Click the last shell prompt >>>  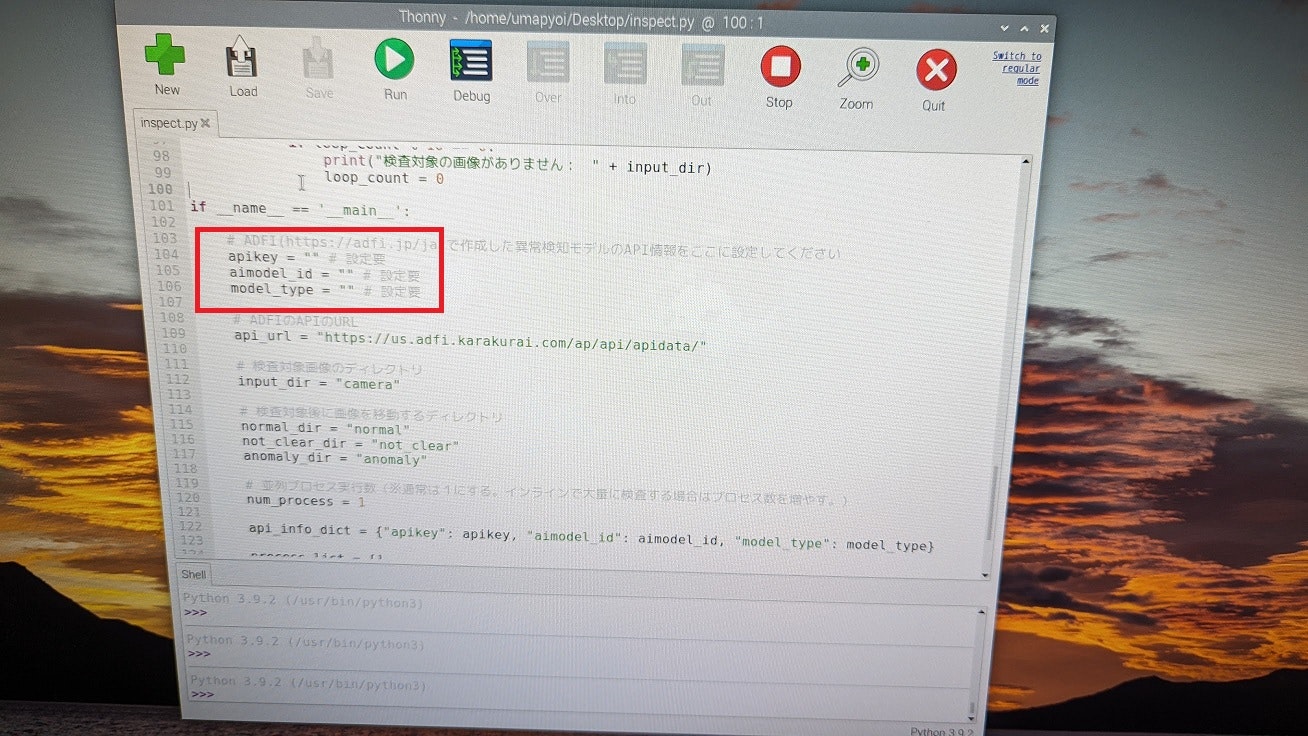point(202,694)
